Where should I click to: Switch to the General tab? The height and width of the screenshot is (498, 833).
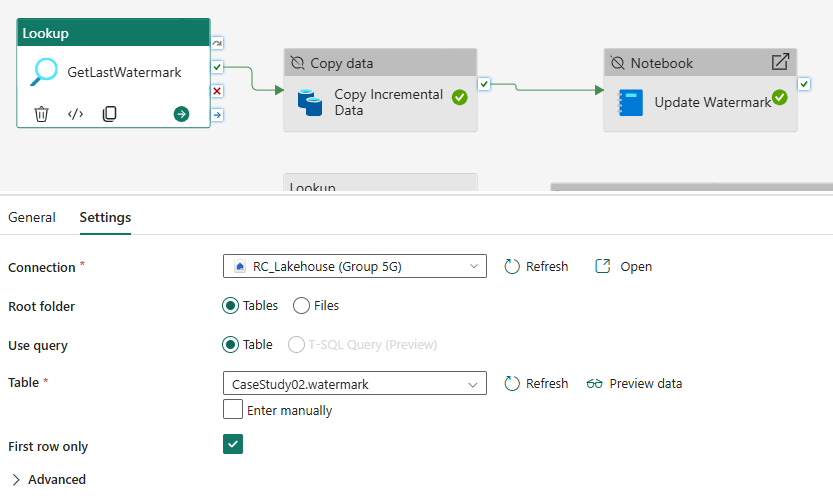(32, 217)
